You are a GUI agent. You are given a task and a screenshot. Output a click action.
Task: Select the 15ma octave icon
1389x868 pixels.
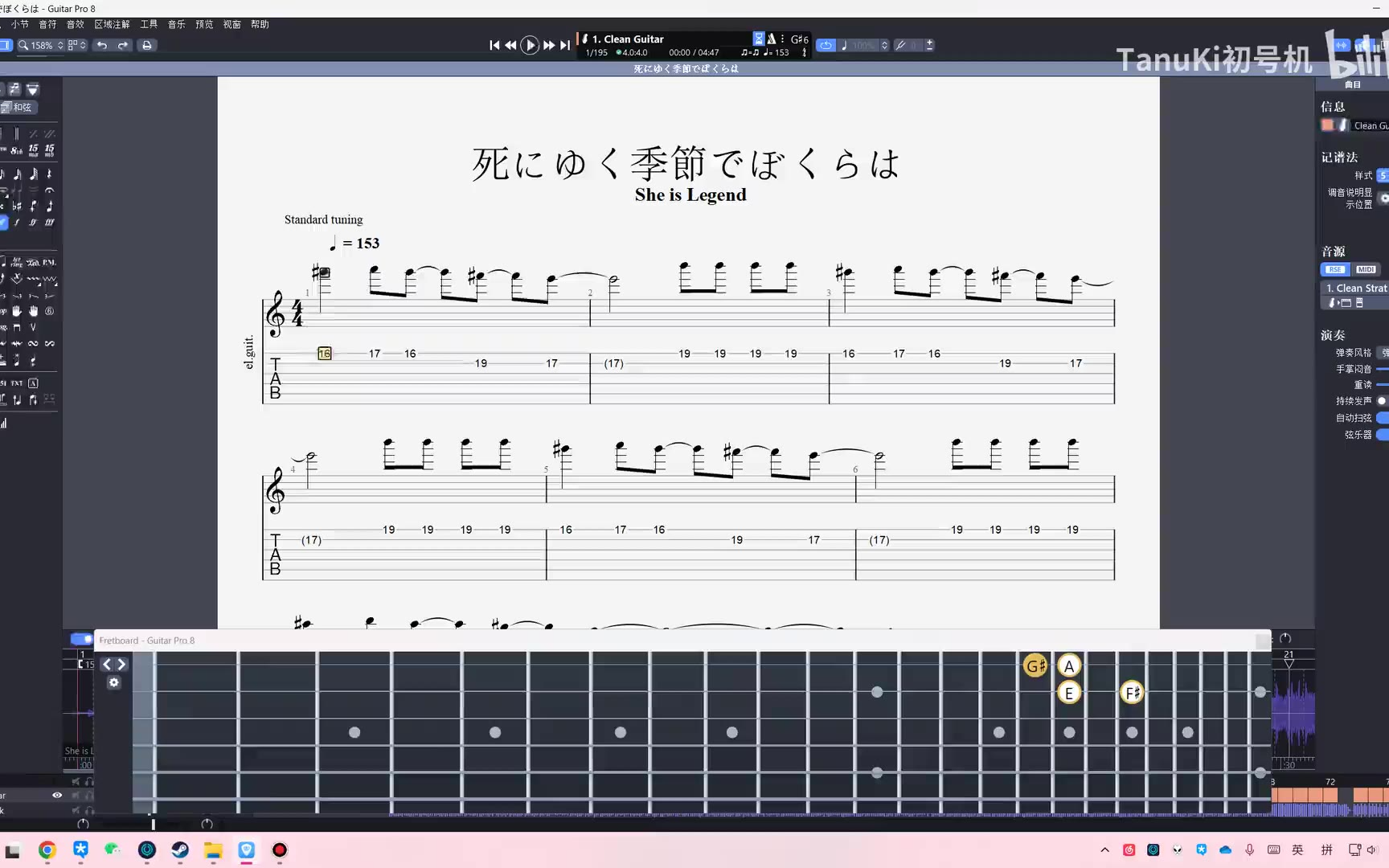tap(33, 150)
